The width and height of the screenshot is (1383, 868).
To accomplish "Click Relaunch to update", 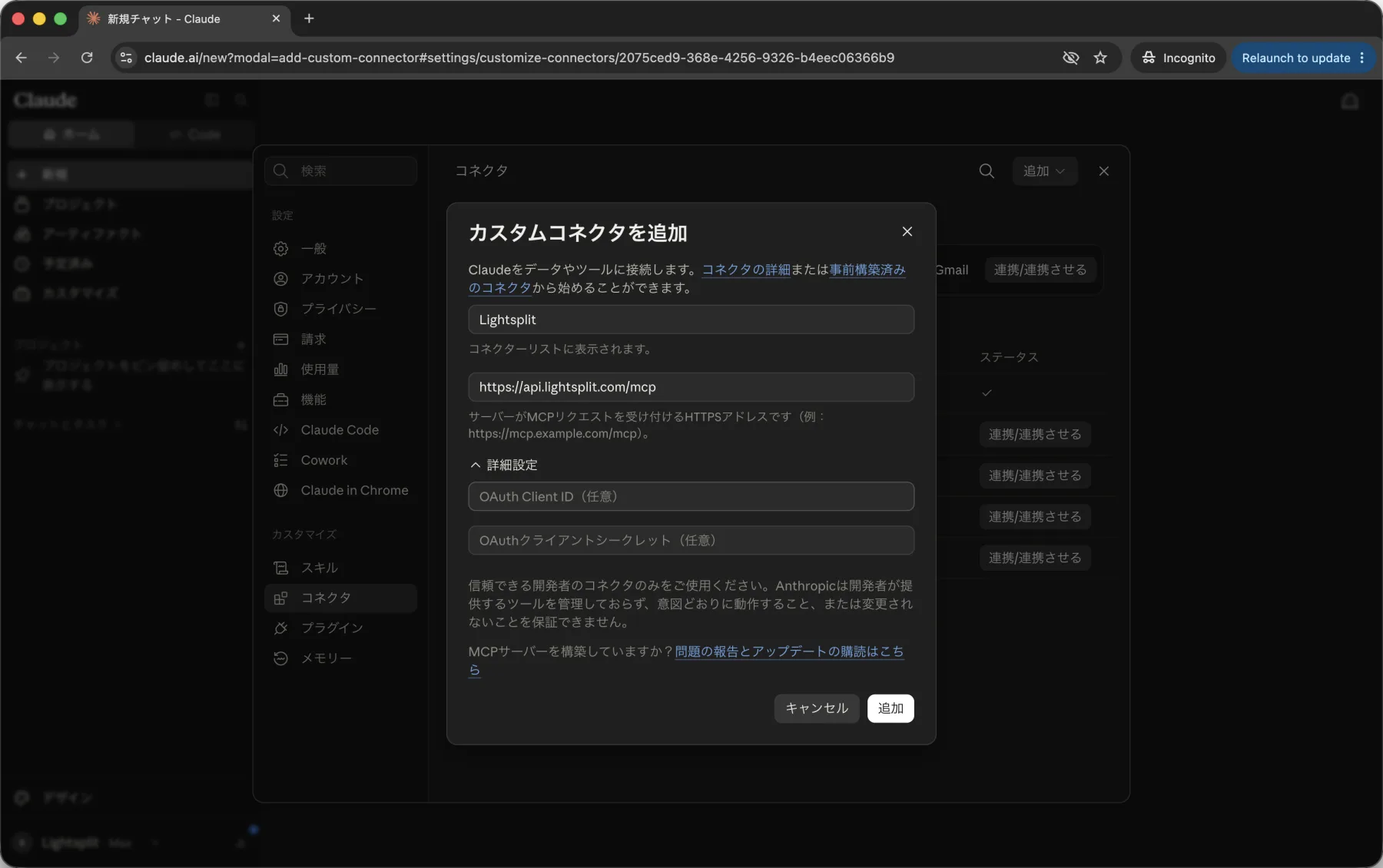I will [x=1295, y=58].
